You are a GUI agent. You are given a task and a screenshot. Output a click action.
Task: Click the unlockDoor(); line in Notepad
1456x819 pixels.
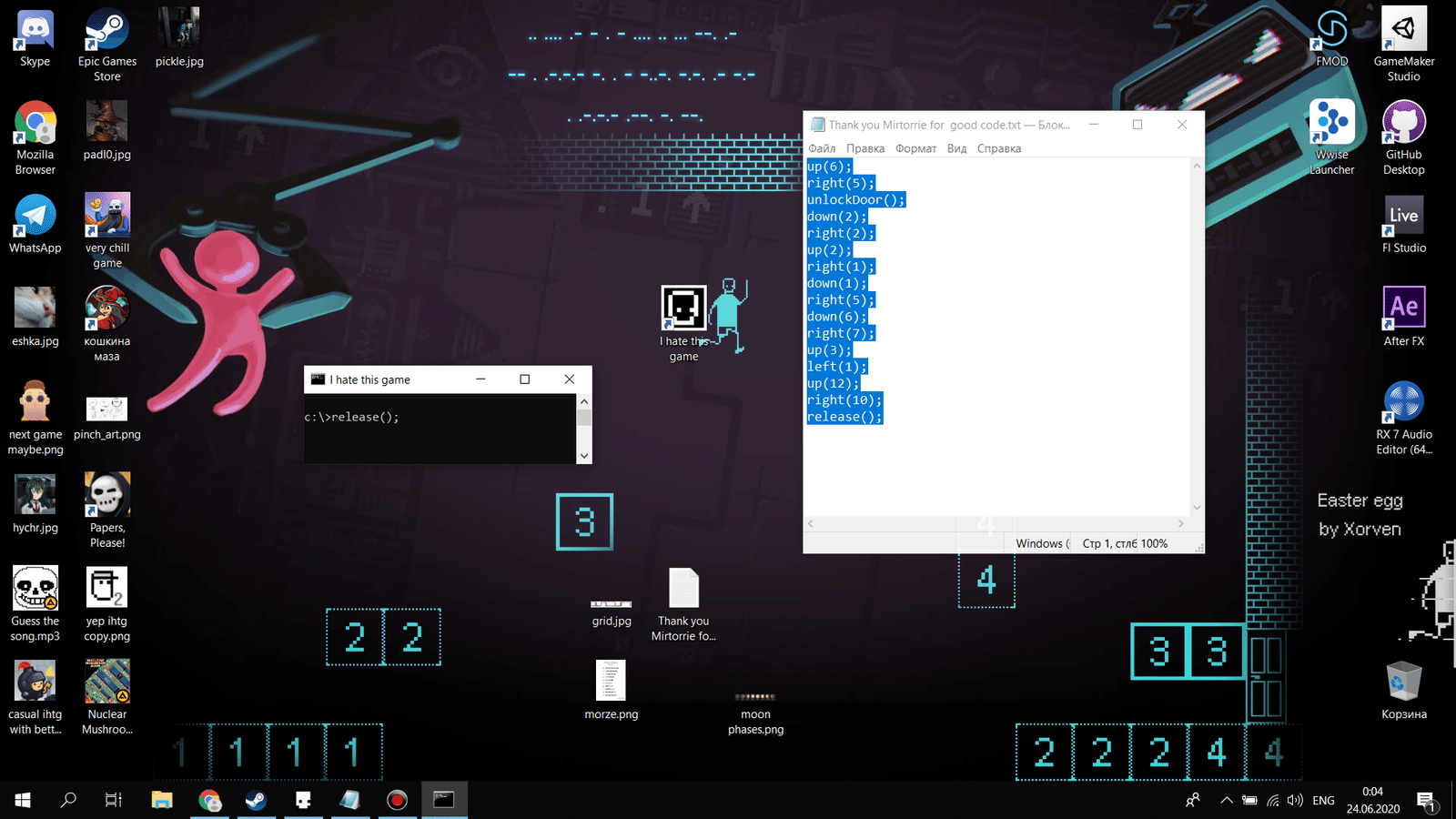point(856,200)
